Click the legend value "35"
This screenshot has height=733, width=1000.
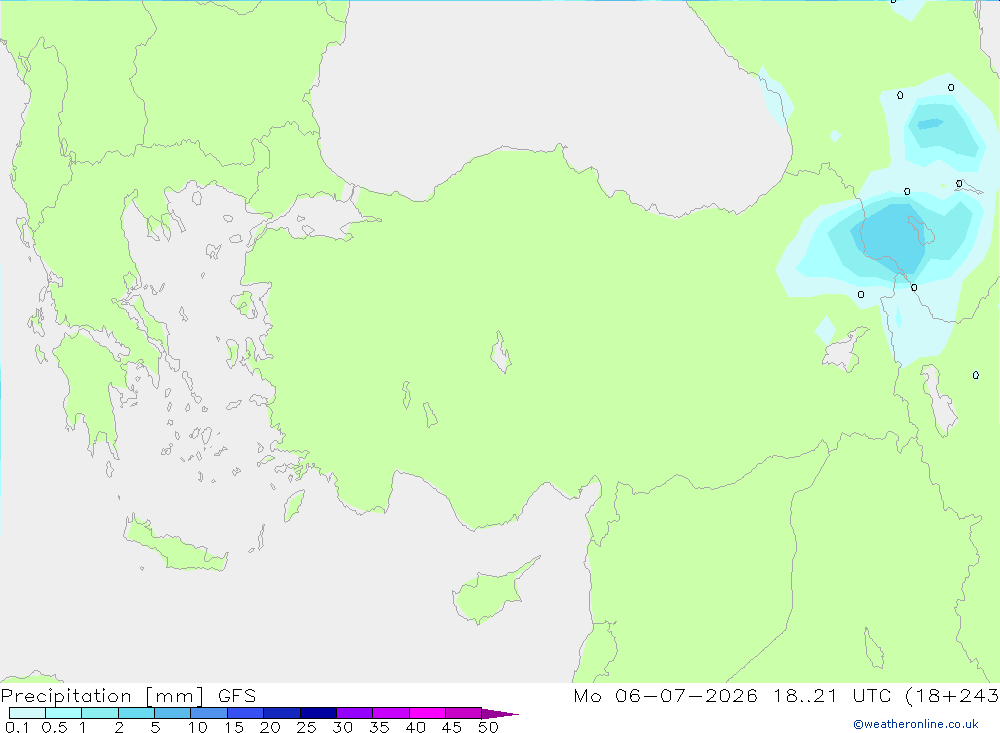[x=379, y=727]
